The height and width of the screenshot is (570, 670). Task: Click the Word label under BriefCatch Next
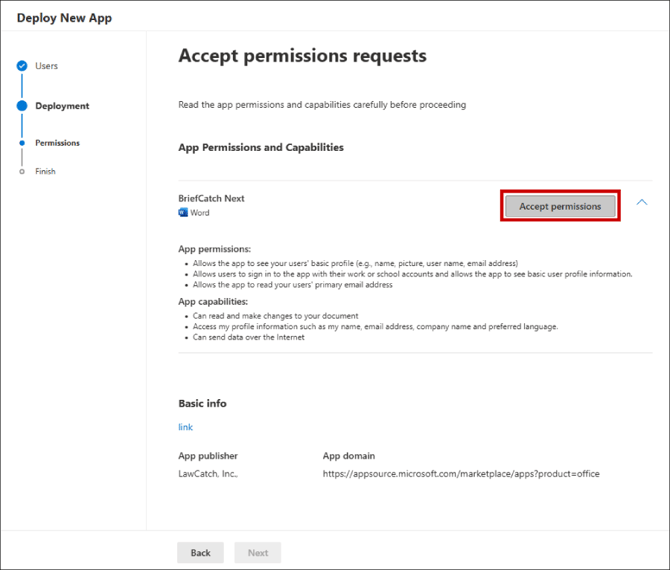[x=200, y=212]
